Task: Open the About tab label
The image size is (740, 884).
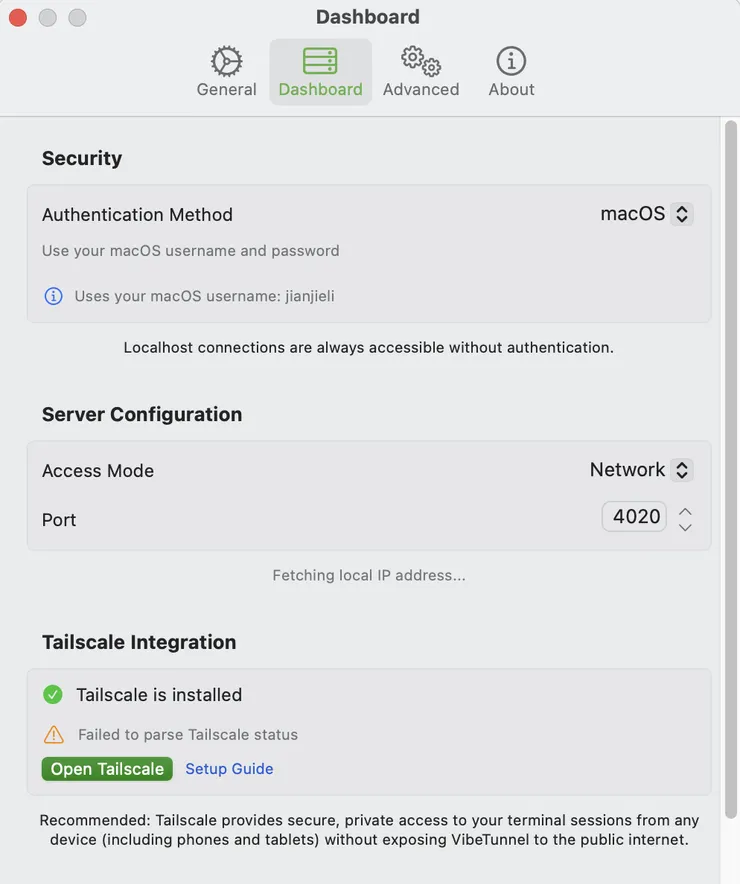Action: pyautogui.click(x=511, y=89)
